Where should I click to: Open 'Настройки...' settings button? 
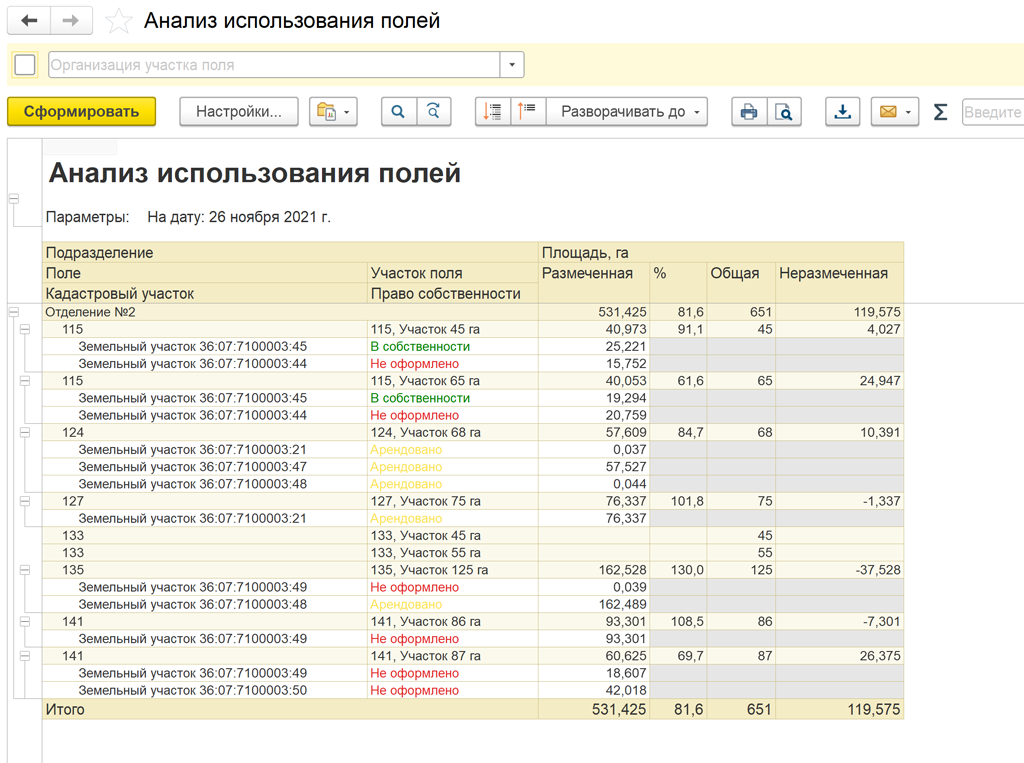coord(239,112)
